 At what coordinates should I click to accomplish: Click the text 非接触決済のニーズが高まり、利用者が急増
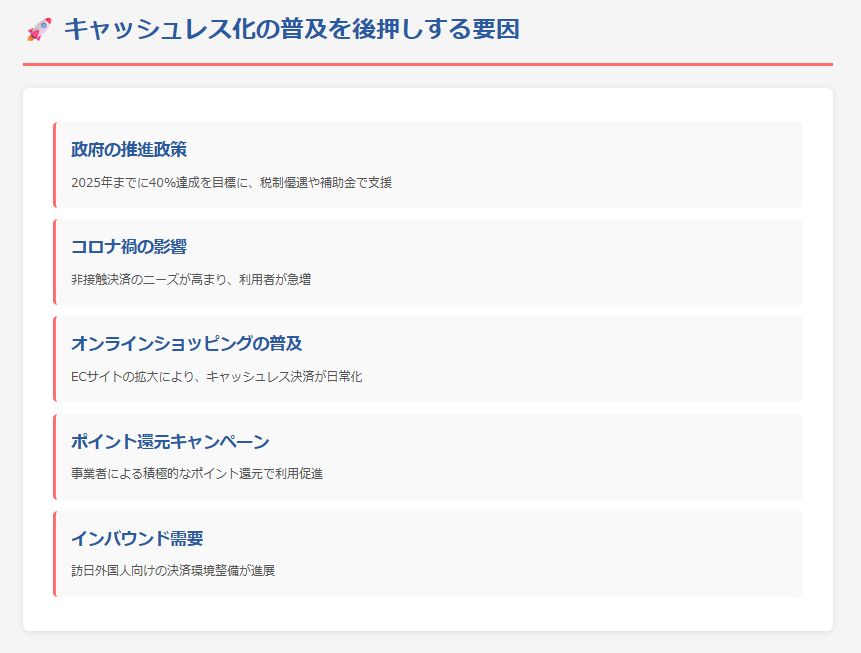pos(192,281)
